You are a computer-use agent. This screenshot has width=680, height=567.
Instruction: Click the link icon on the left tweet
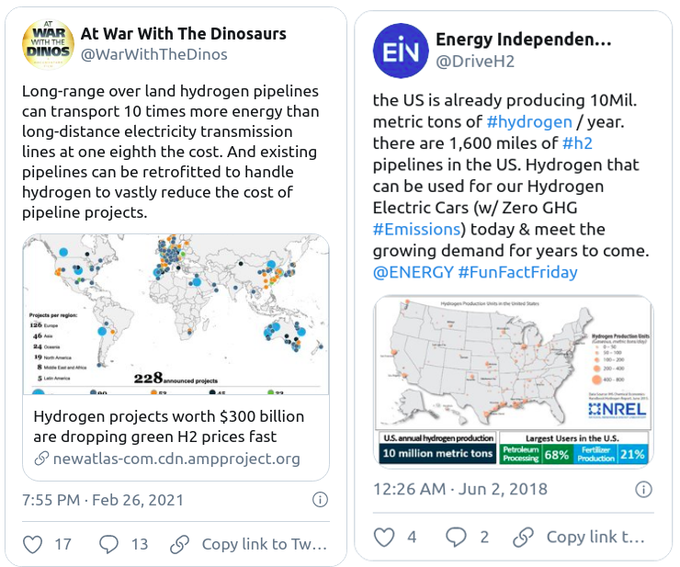pyautogui.click(x=180, y=544)
